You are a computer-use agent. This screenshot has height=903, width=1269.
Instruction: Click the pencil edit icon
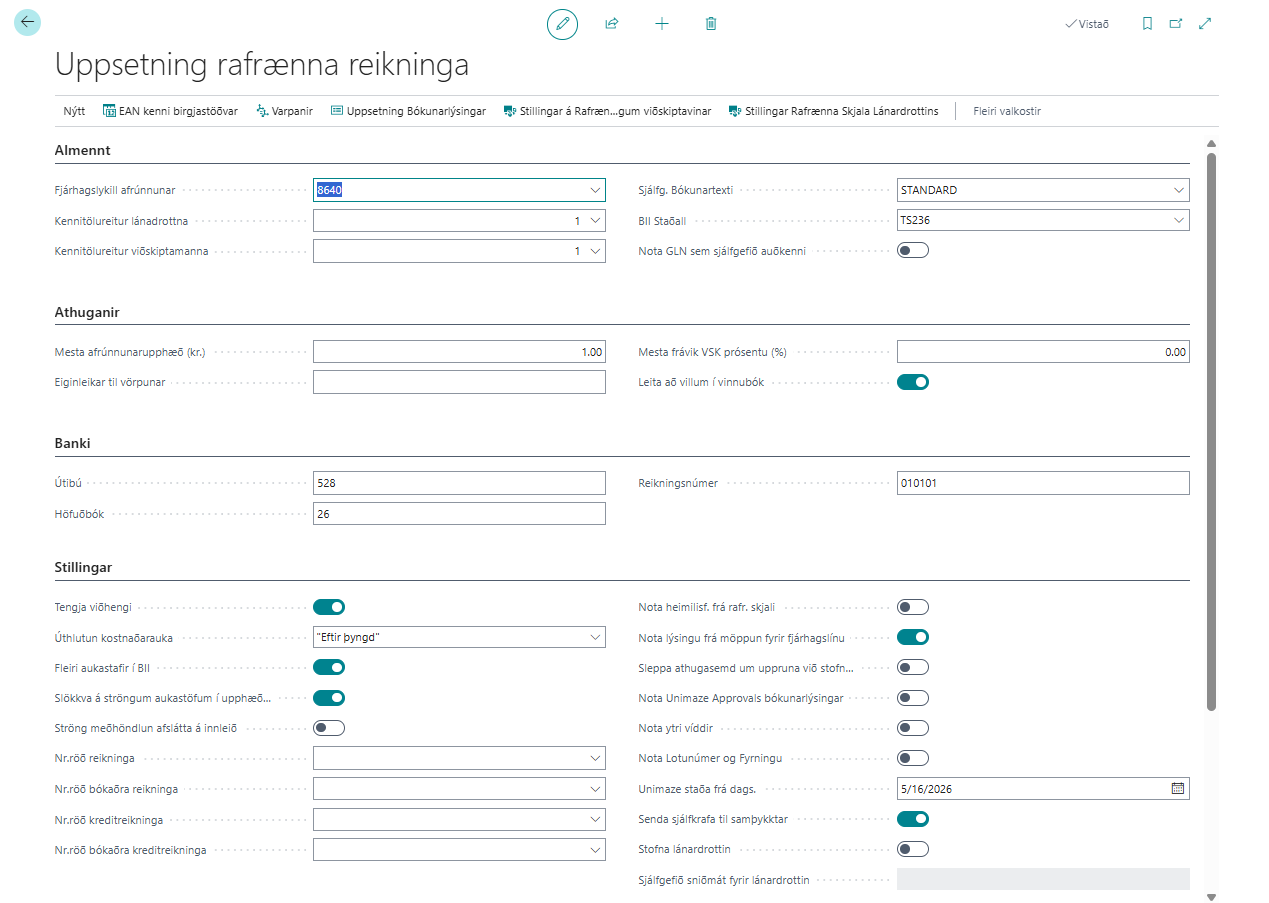562,23
